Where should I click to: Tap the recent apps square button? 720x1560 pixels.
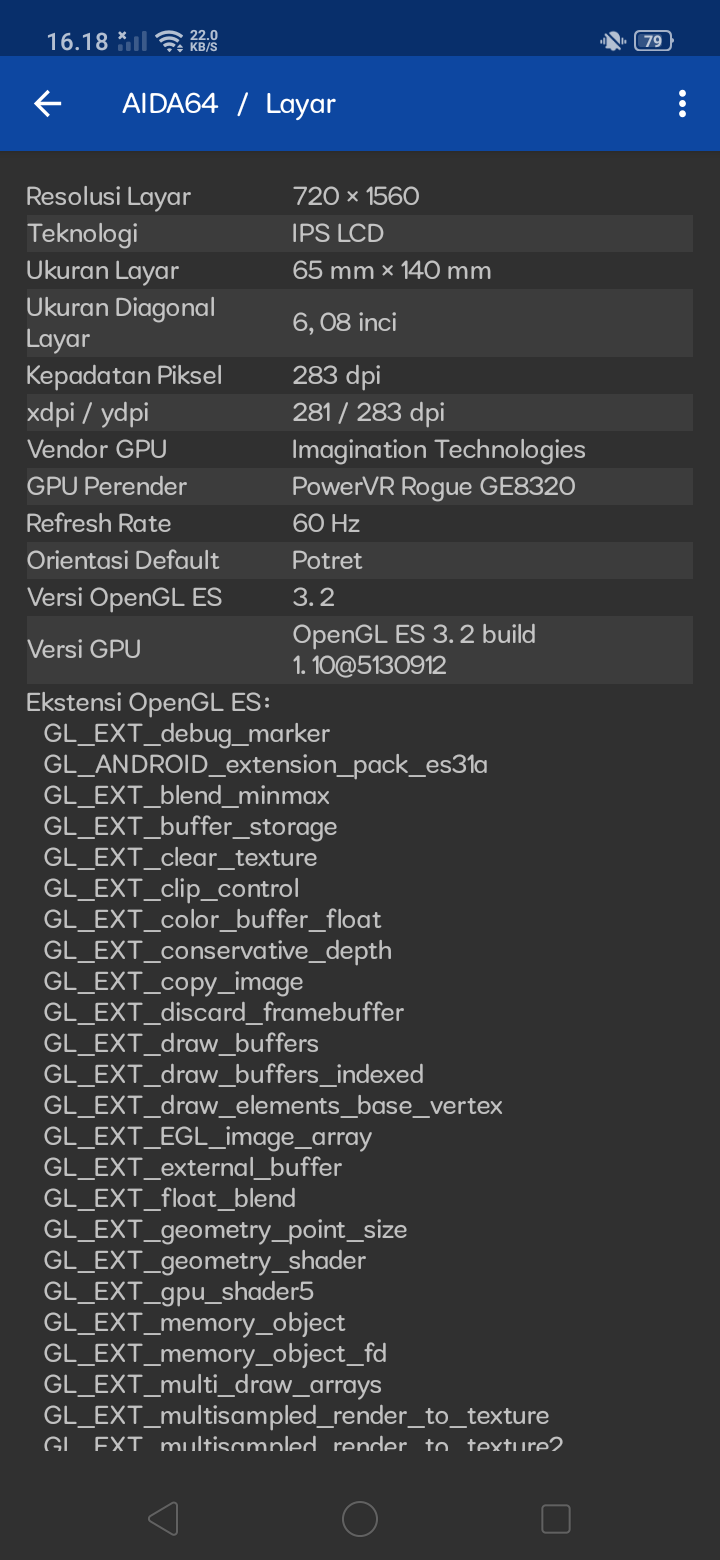coord(556,1519)
